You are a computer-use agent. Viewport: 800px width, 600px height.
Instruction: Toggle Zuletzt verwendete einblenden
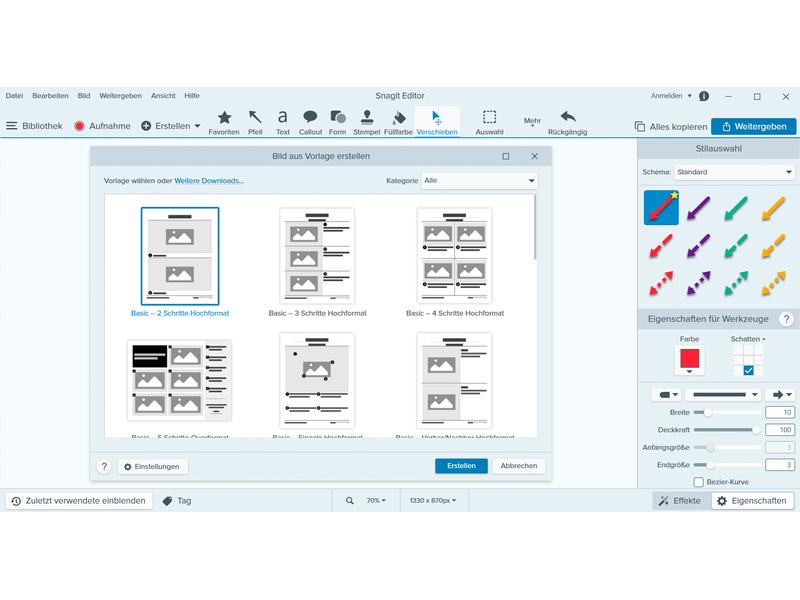(x=79, y=501)
